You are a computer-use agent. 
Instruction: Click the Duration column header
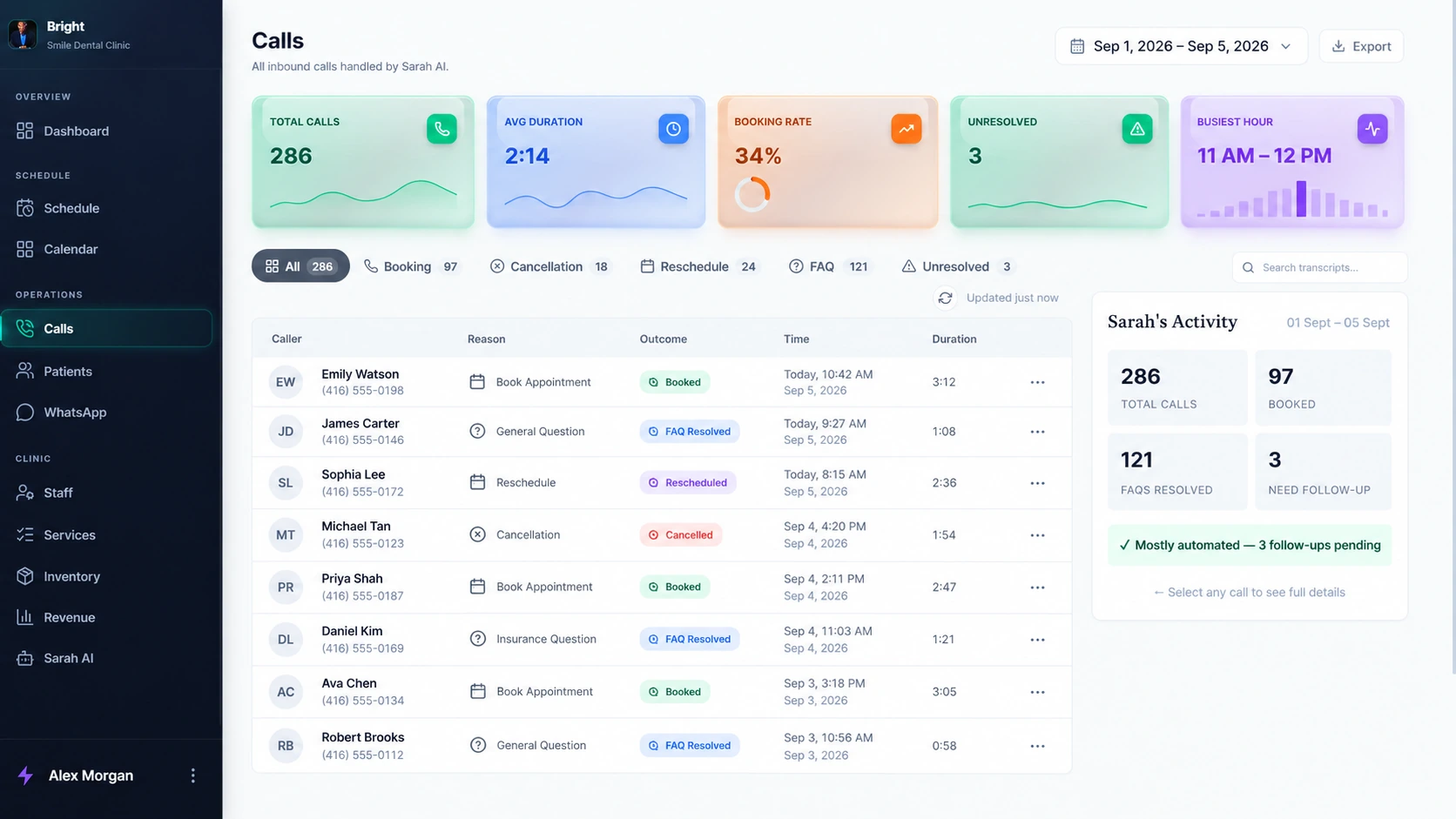pos(954,339)
